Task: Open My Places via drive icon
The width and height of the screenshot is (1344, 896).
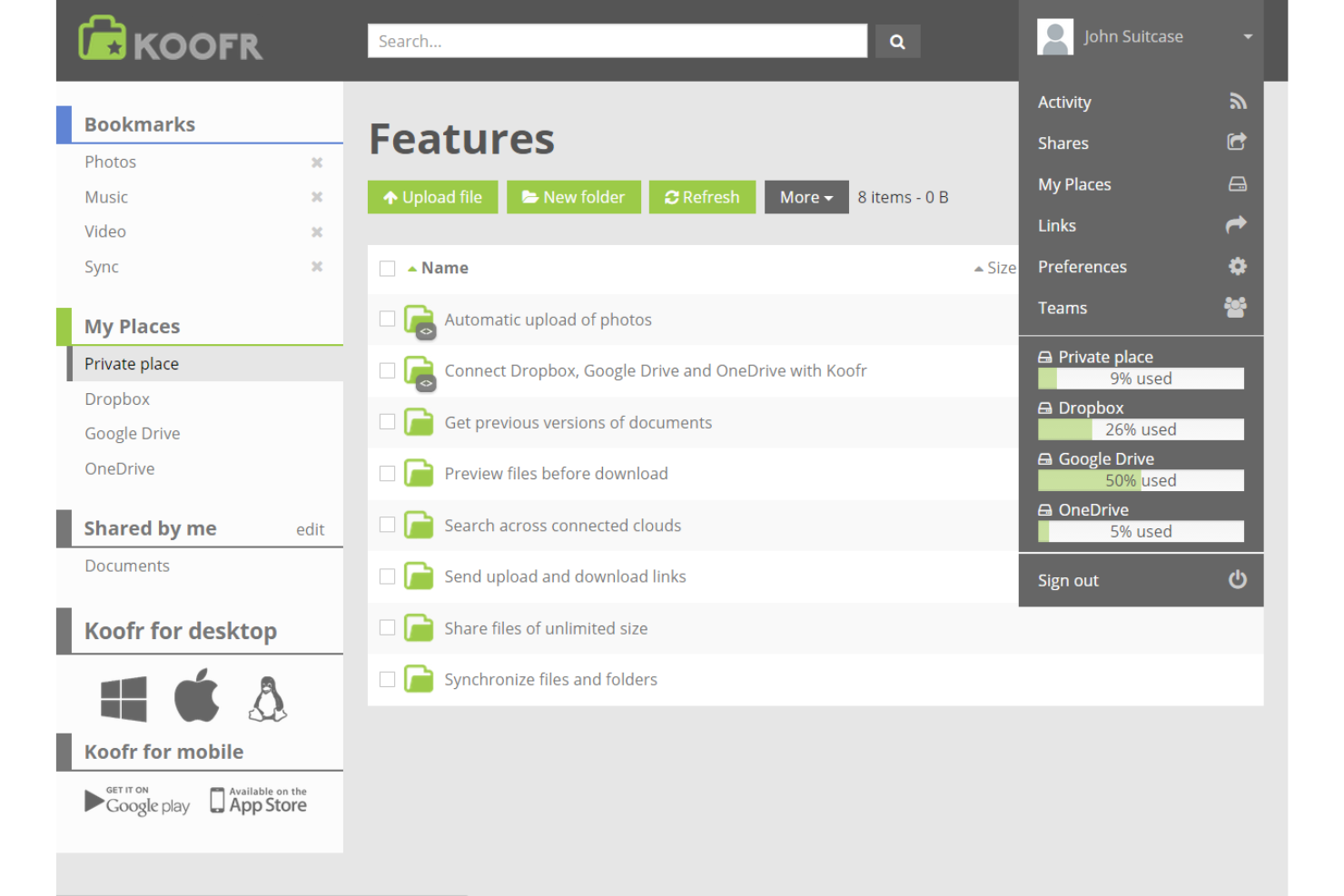Action: pyautogui.click(x=1237, y=183)
